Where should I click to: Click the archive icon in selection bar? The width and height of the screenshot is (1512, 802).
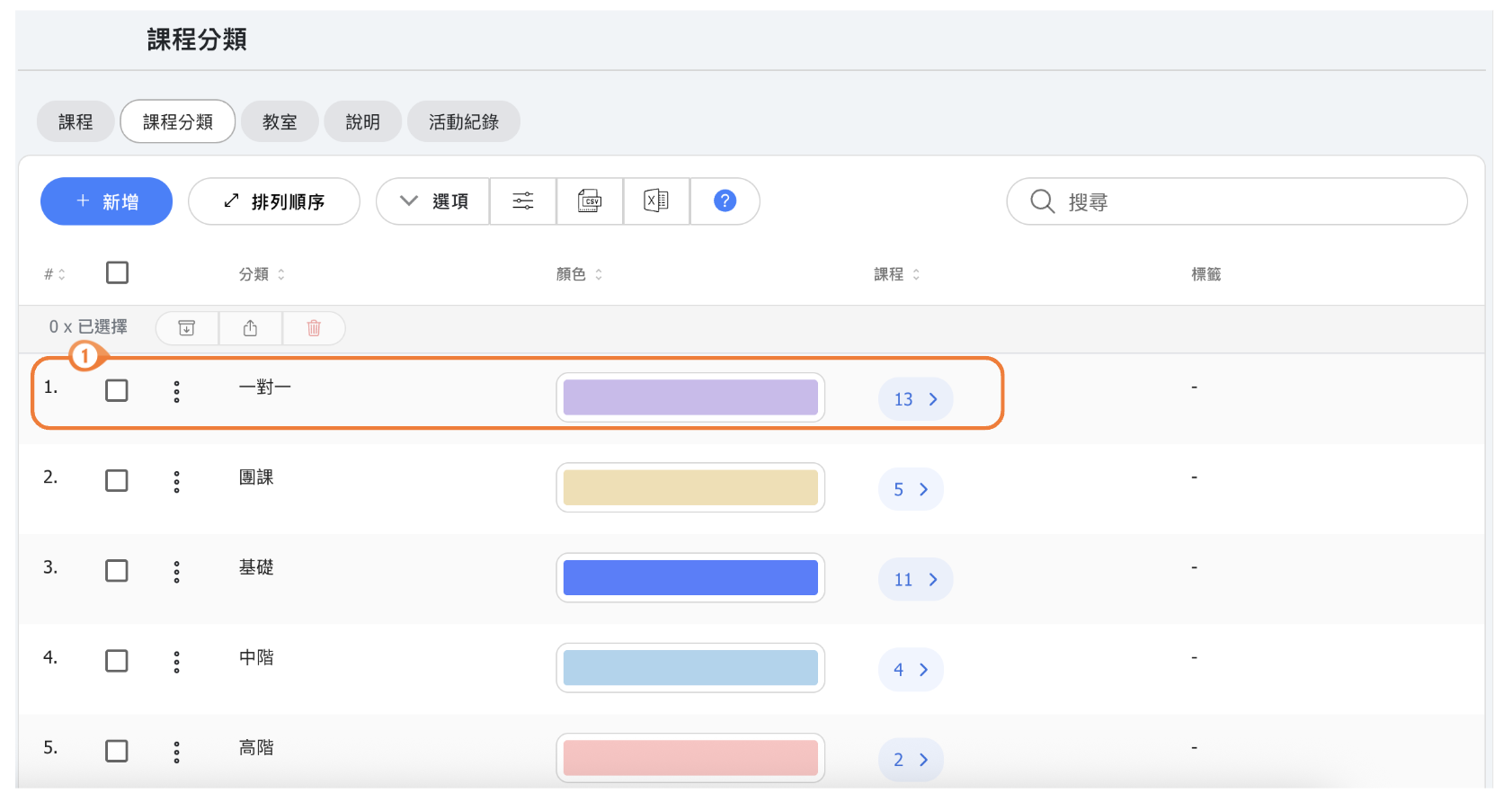[x=187, y=328]
